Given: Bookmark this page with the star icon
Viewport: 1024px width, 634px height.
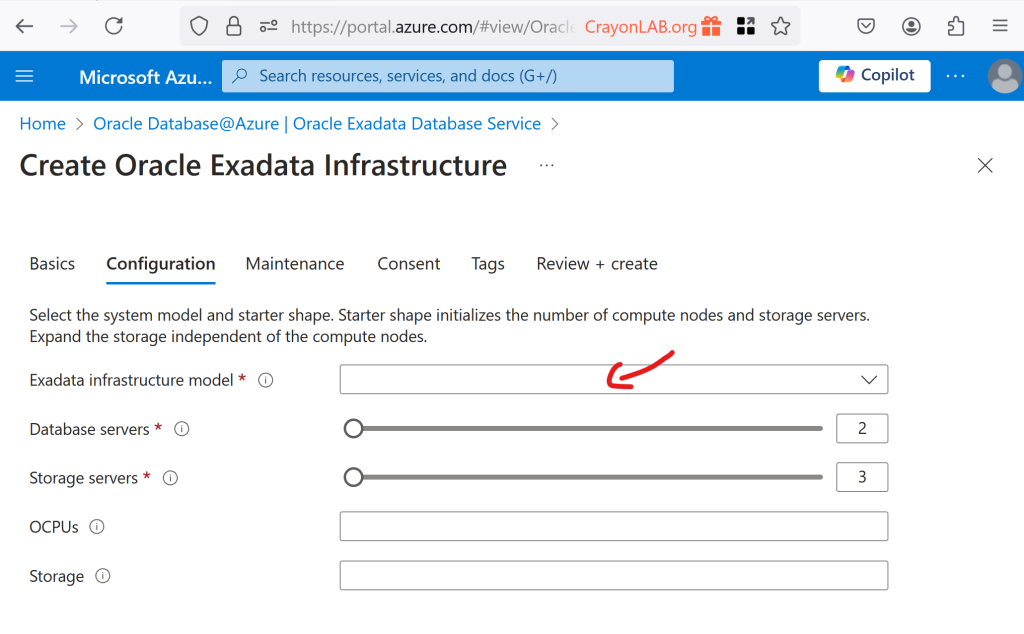Looking at the screenshot, I should pyautogui.click(x=781, y=26).
